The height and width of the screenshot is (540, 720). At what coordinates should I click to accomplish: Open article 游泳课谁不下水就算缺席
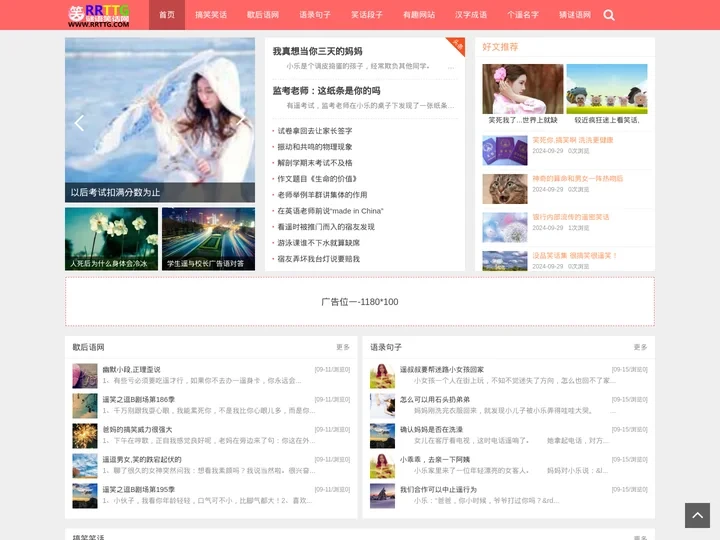coord(318,243)
